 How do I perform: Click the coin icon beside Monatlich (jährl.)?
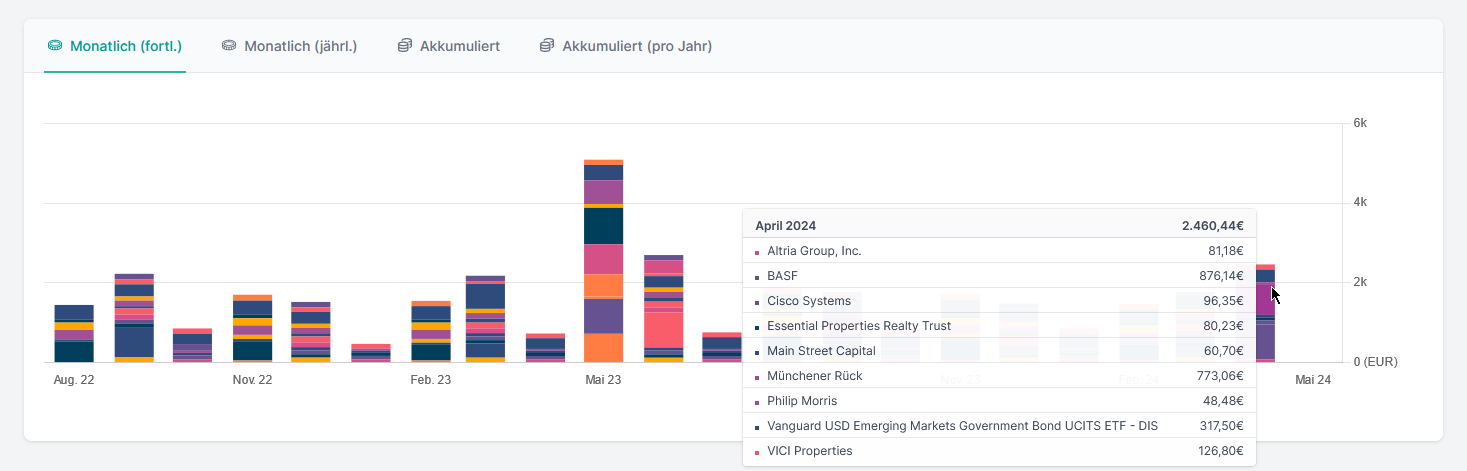[229, 46]
